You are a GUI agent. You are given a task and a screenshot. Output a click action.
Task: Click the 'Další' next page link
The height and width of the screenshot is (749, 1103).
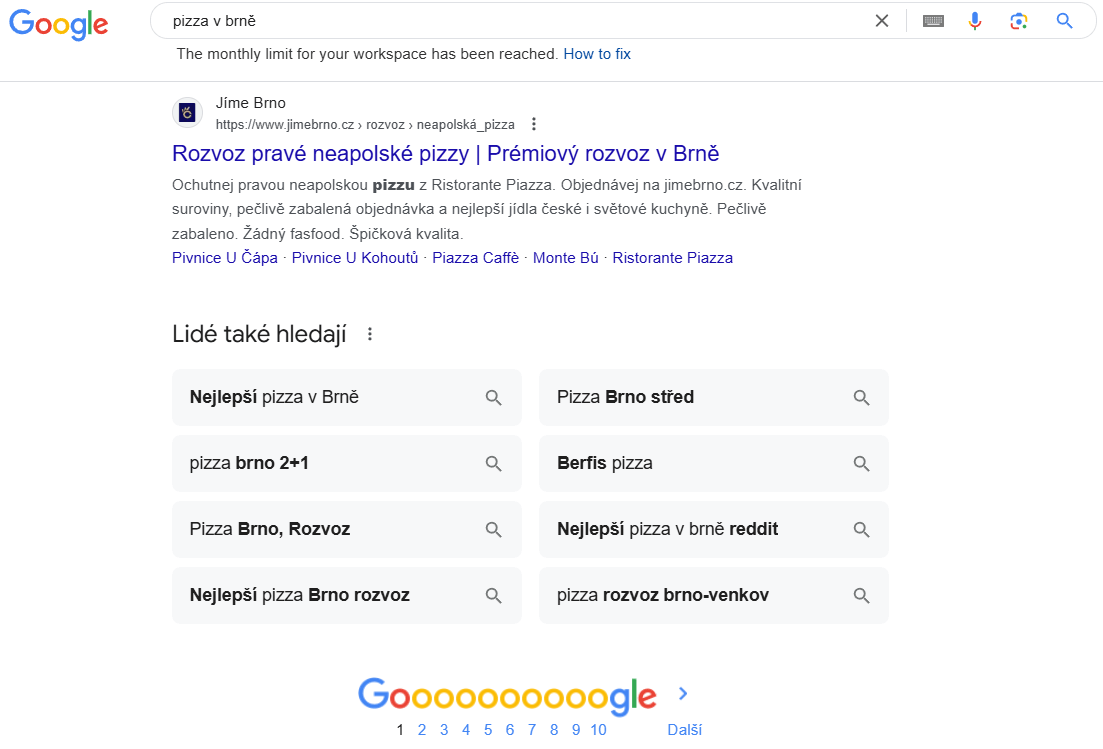[x=684, y=730]
